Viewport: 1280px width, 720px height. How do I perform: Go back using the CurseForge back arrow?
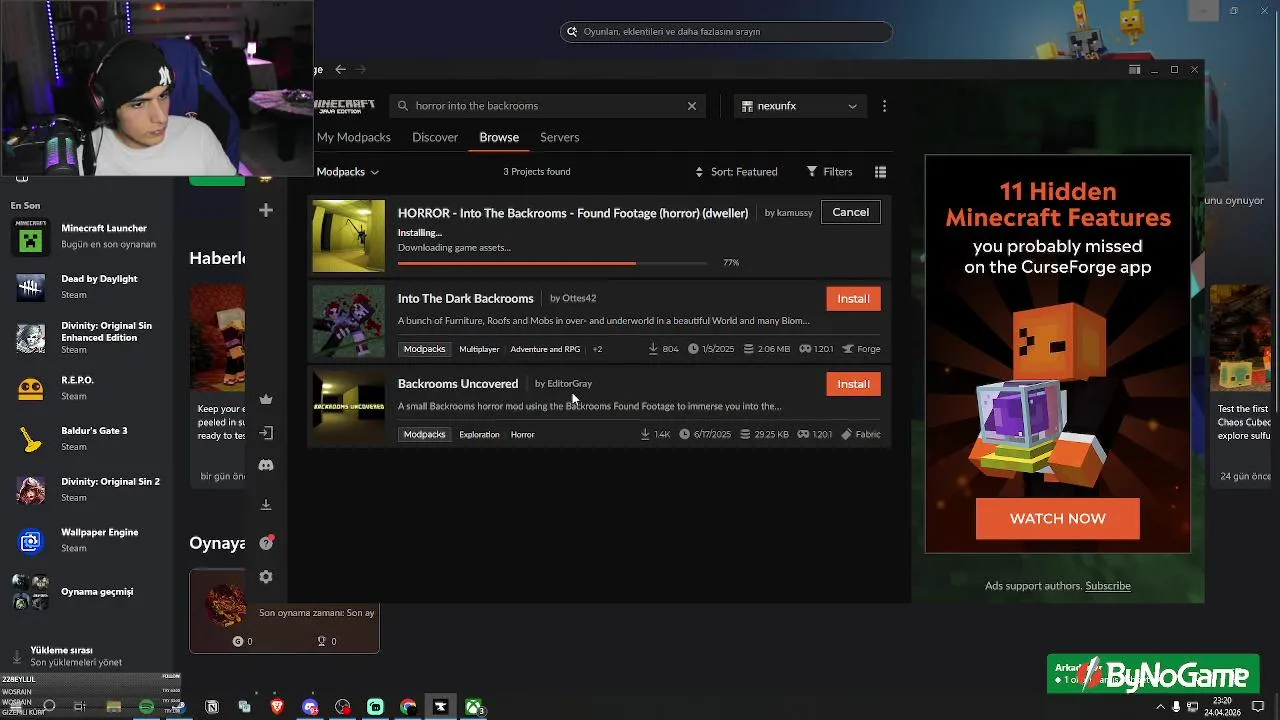340,69
